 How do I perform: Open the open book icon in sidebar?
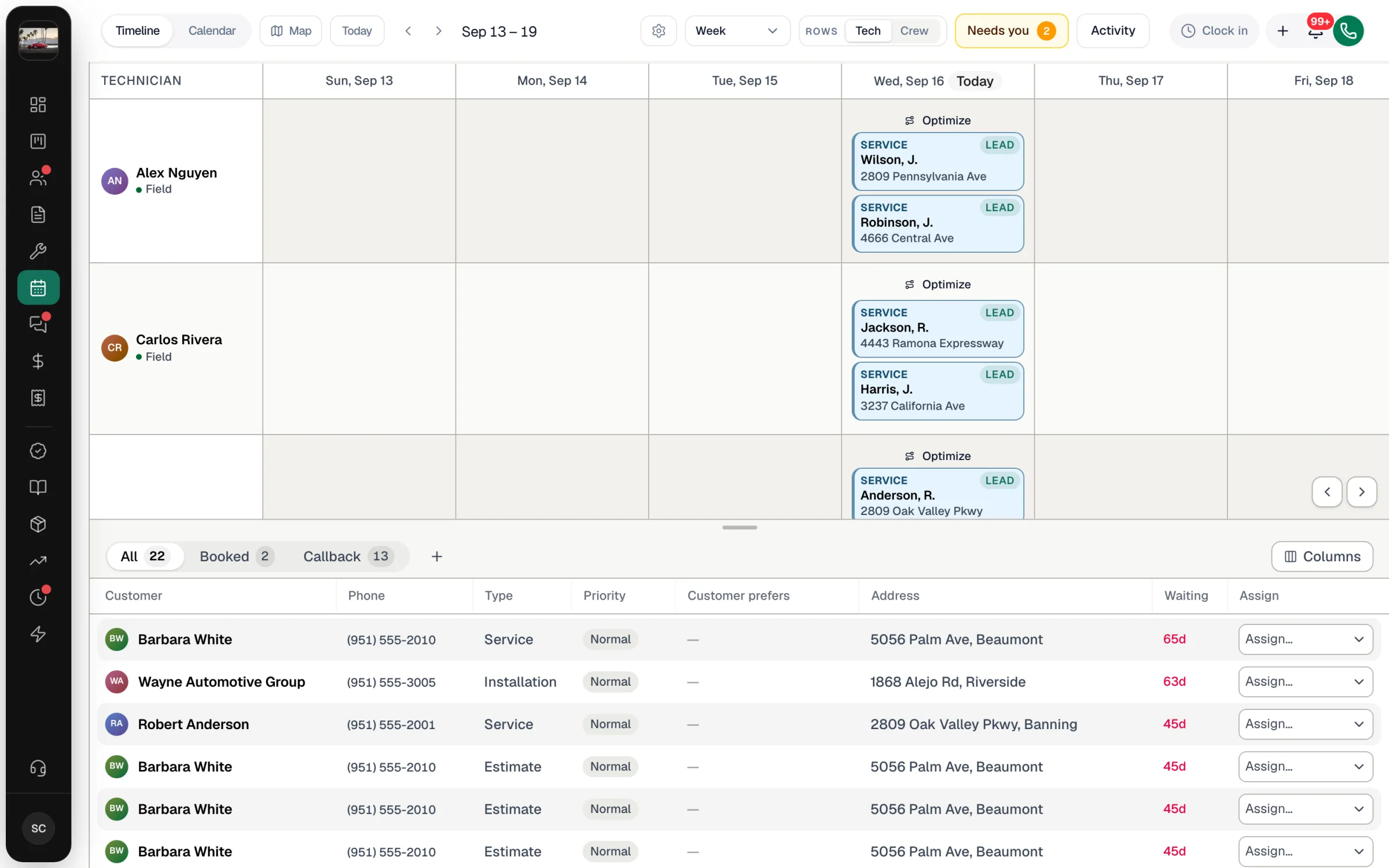[38, 487]
